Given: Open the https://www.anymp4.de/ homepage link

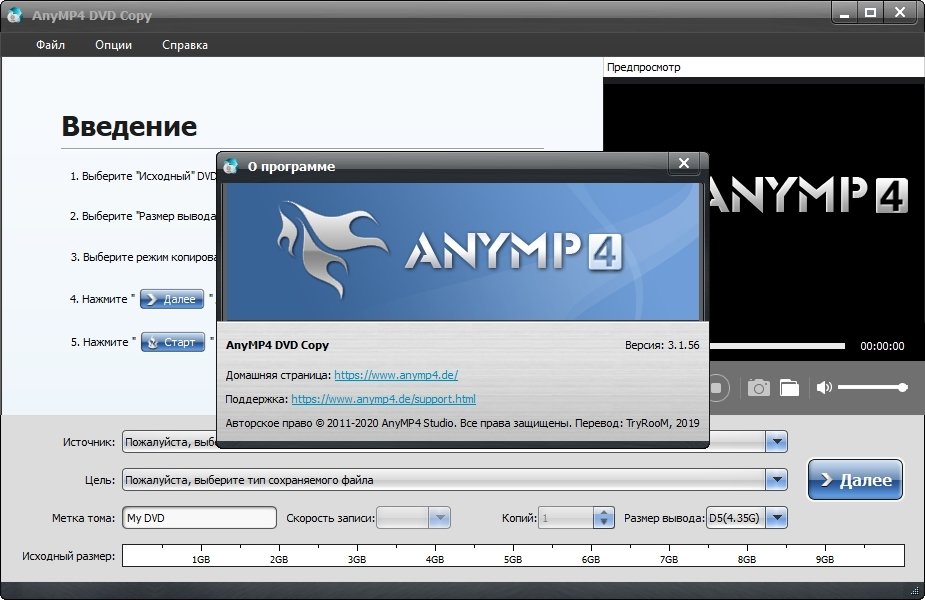Looking at the screenshot, I should click(x=396, y=375).
